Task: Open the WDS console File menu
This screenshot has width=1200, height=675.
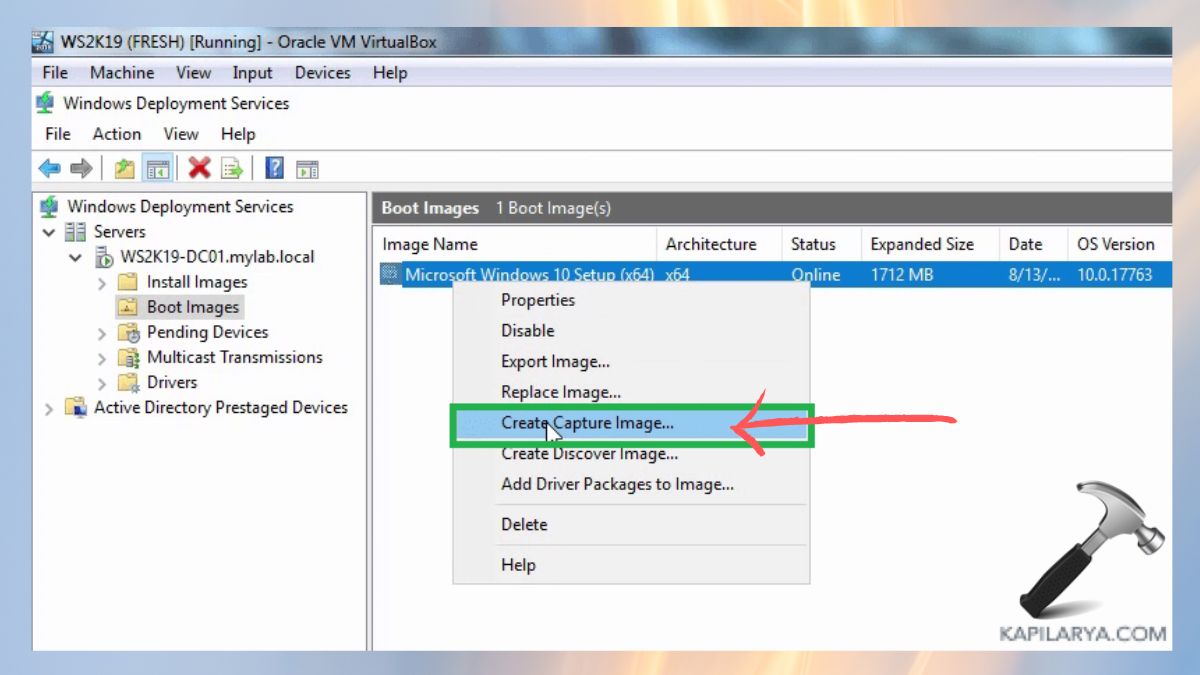Action: (58, 133)
